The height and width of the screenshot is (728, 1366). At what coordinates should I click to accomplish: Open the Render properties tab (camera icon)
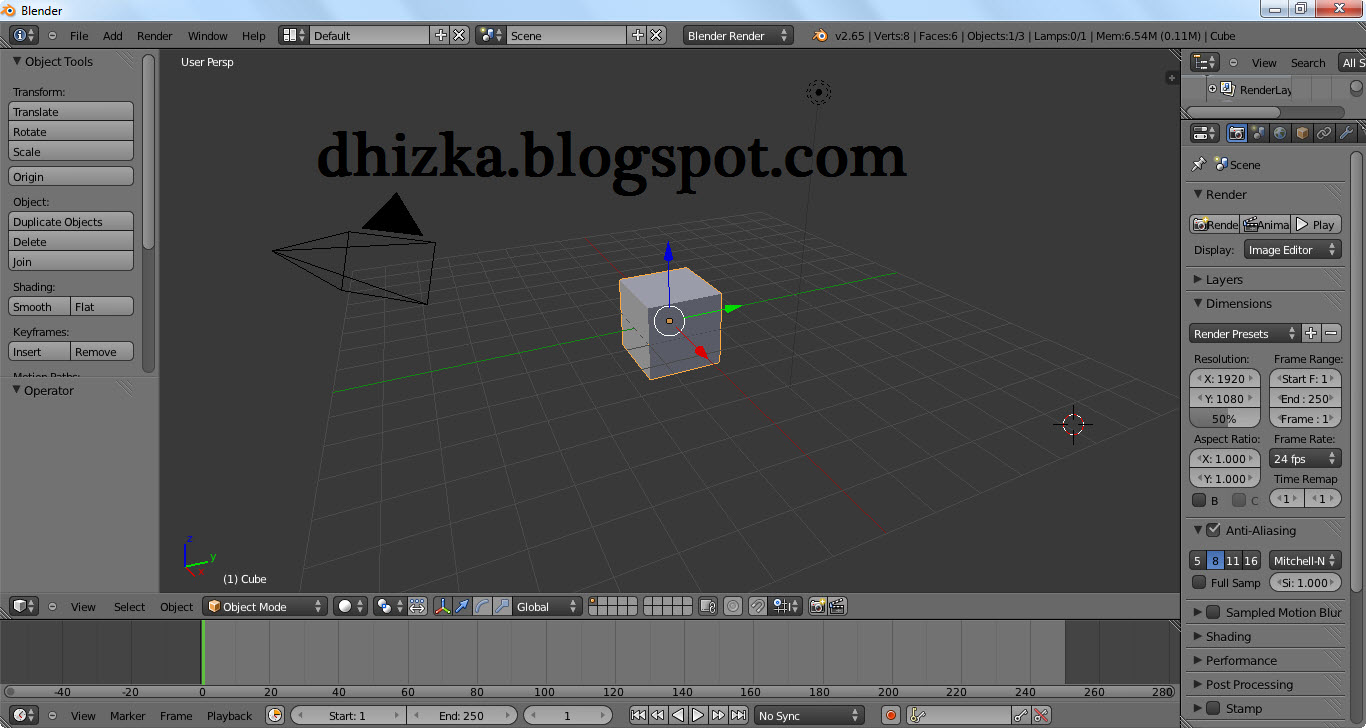point(1237,133)
